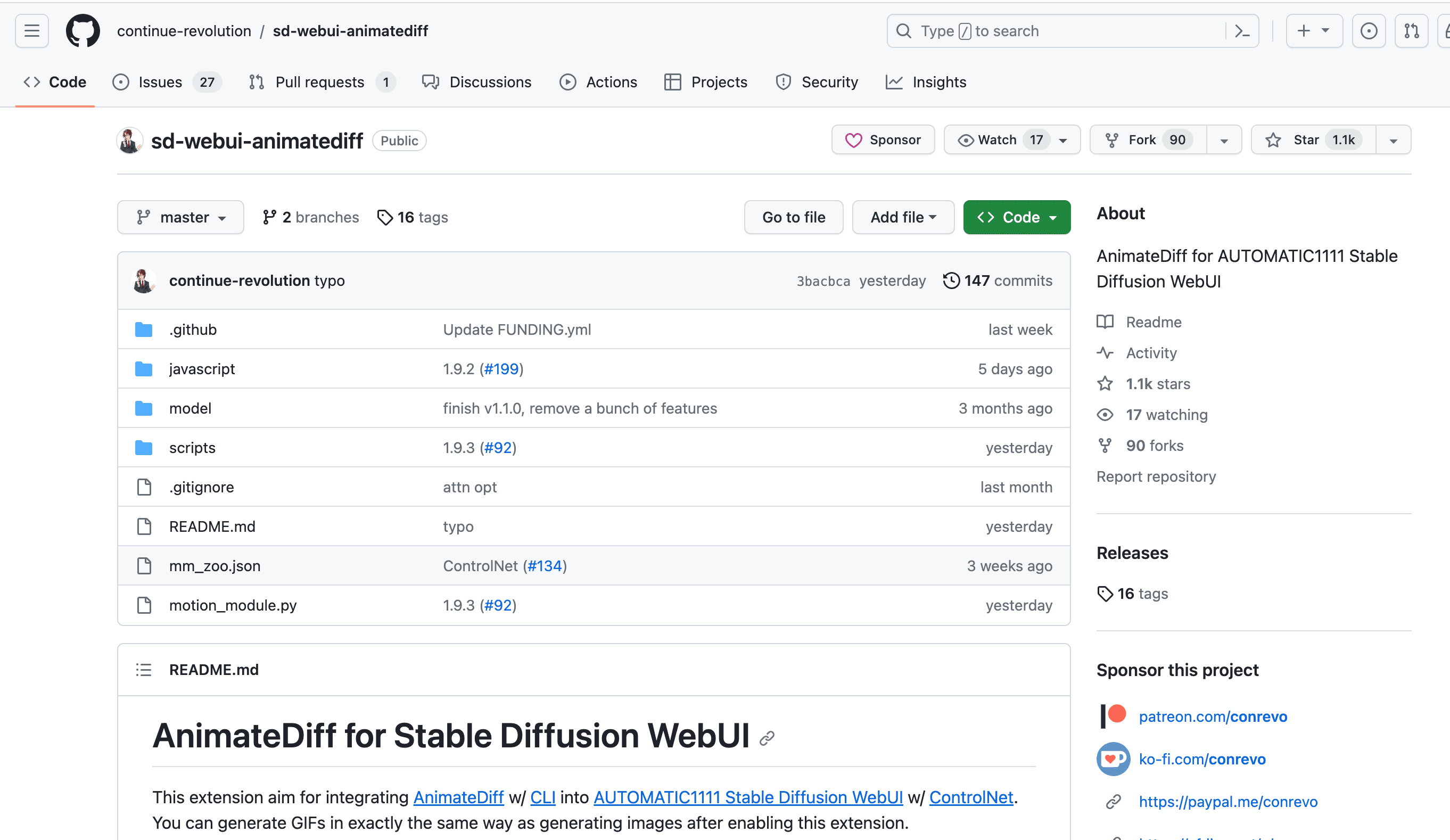Click the tag icon under Releases
Viewport: 1450px width, 840px height.
[x=1105, y=594]
